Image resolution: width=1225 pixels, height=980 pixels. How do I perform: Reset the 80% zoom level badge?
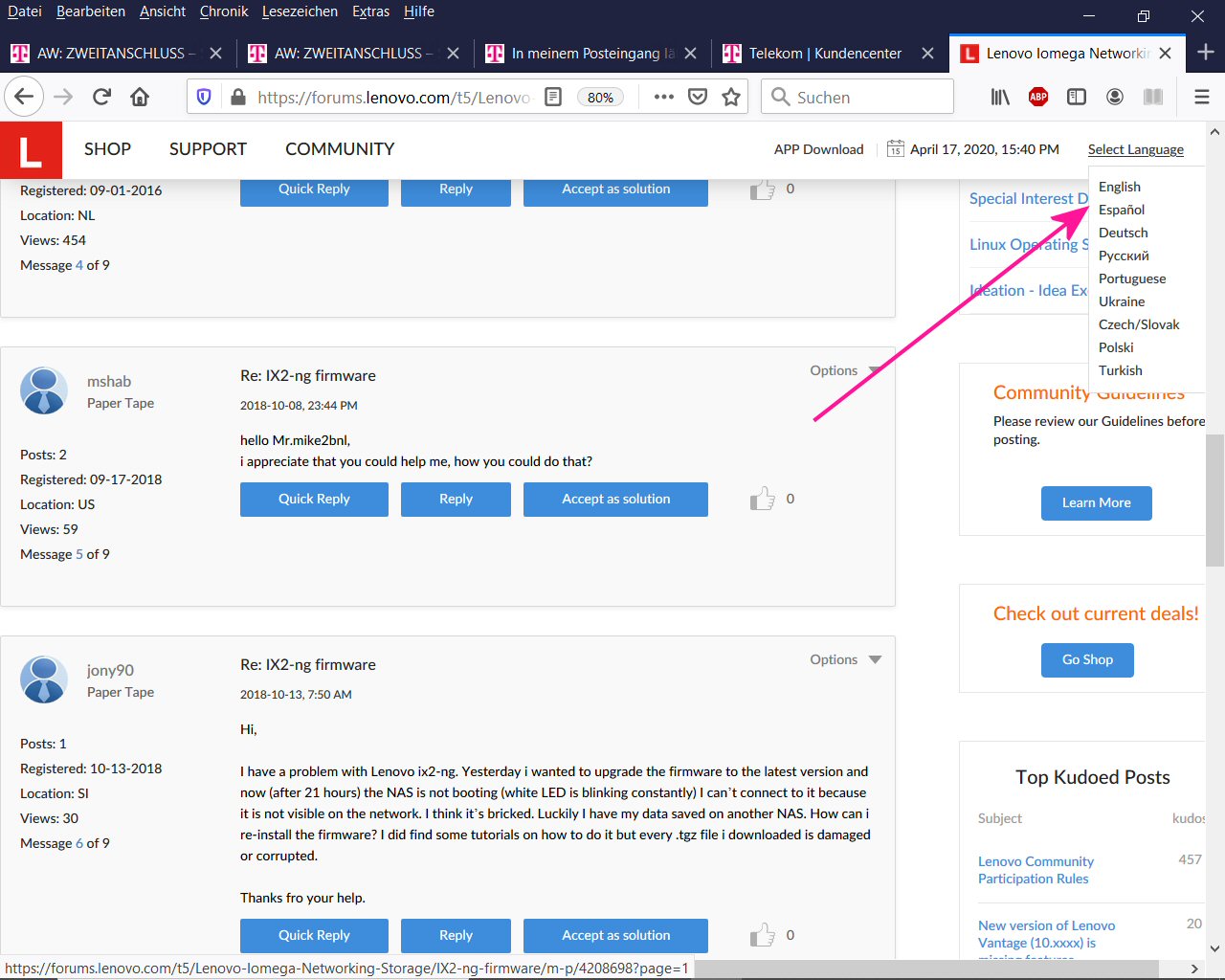click(x=600, y=98)
